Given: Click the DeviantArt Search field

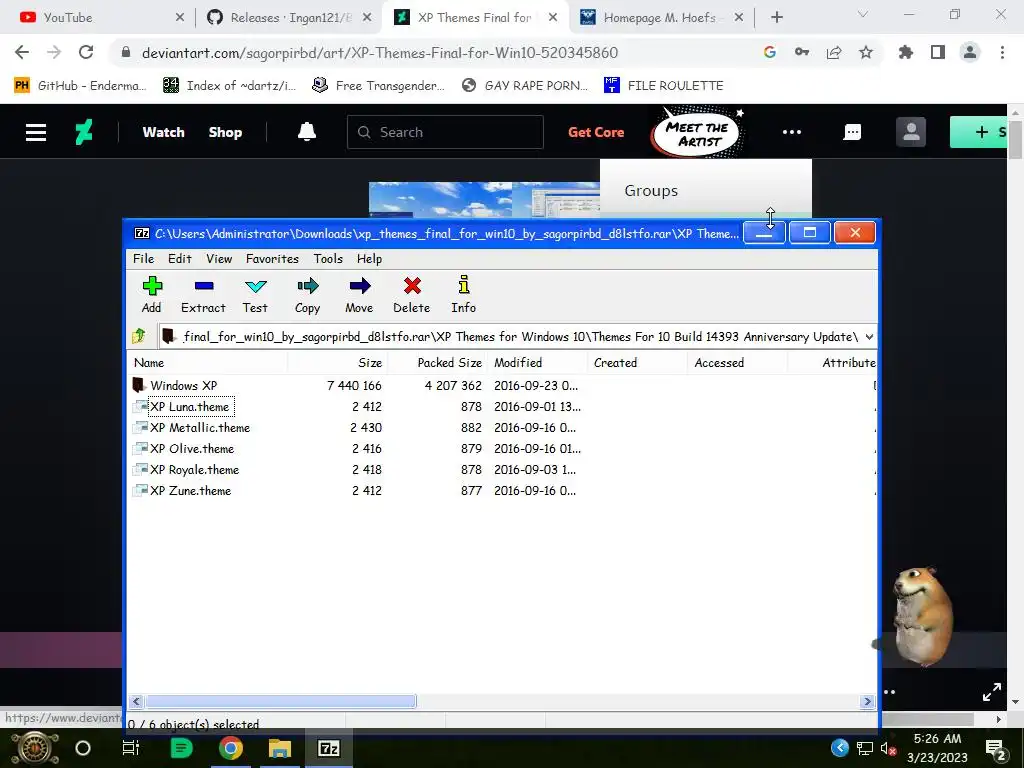Looking at the screenshot, I should pos(445,133).
